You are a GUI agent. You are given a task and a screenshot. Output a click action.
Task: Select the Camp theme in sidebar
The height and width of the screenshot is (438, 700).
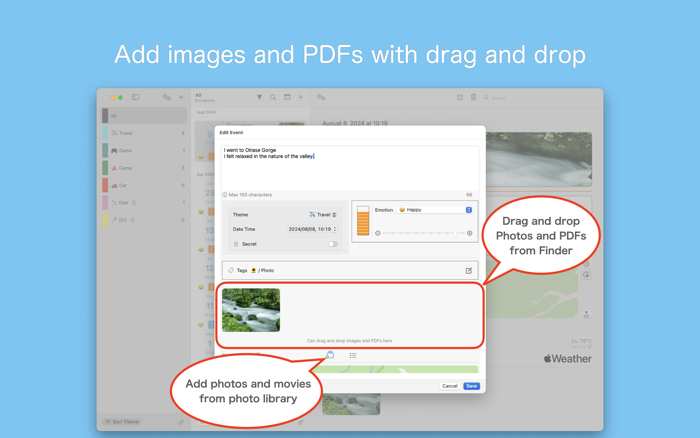pos(144,168)
